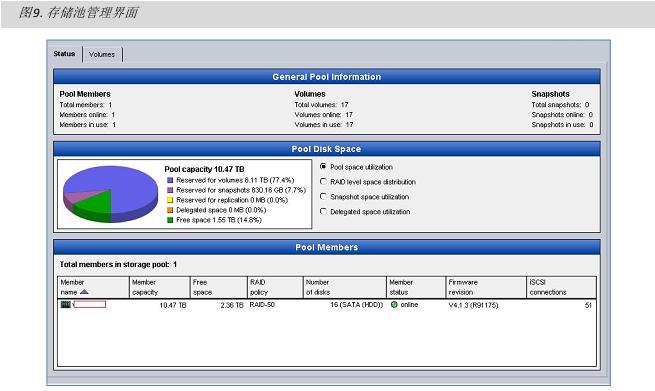Click the Members online: 1 line
The width and height of the screenshot is (655, 391).
click(x=87, y=115)
